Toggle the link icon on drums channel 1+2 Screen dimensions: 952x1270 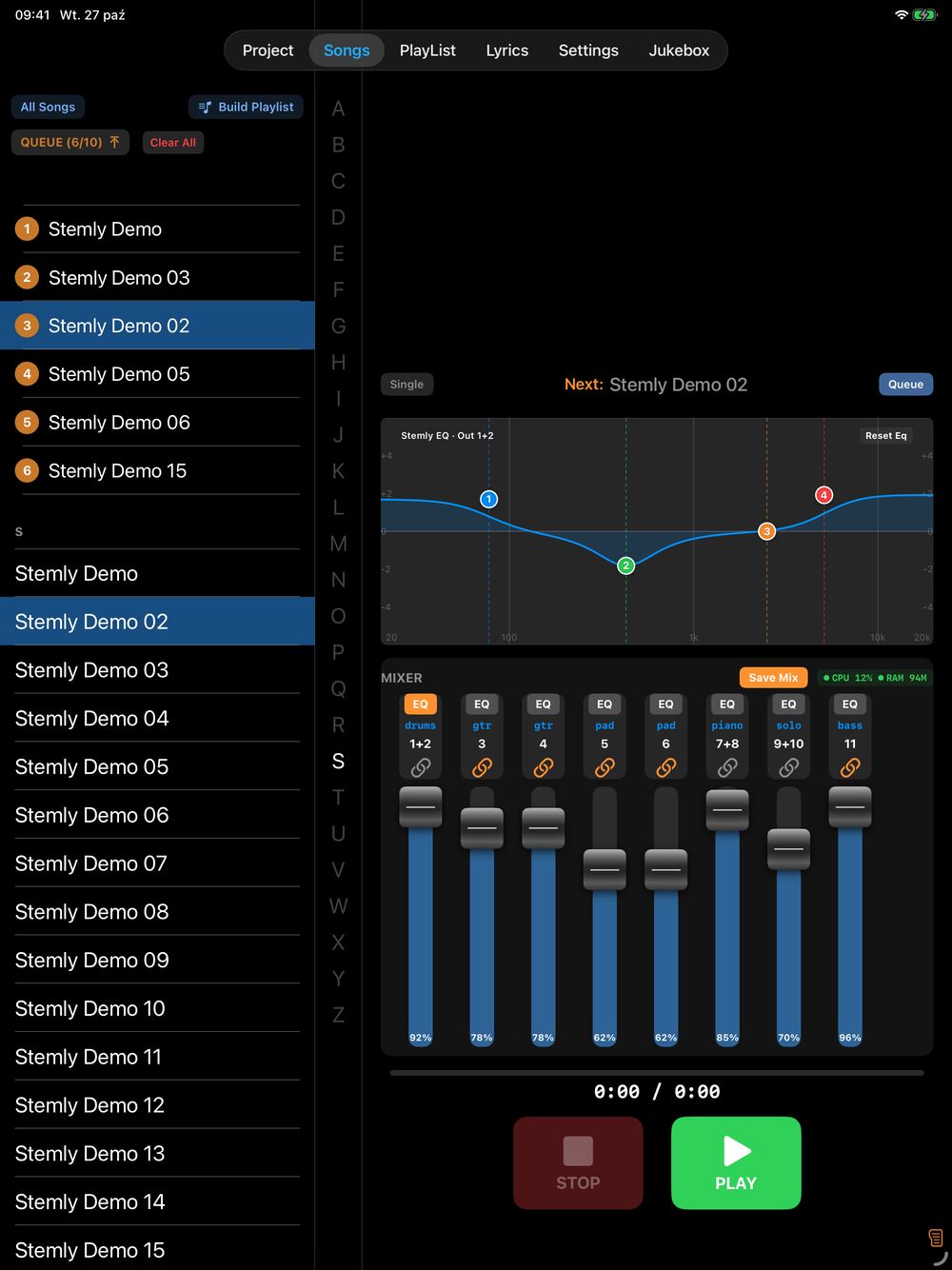(420, 767)
